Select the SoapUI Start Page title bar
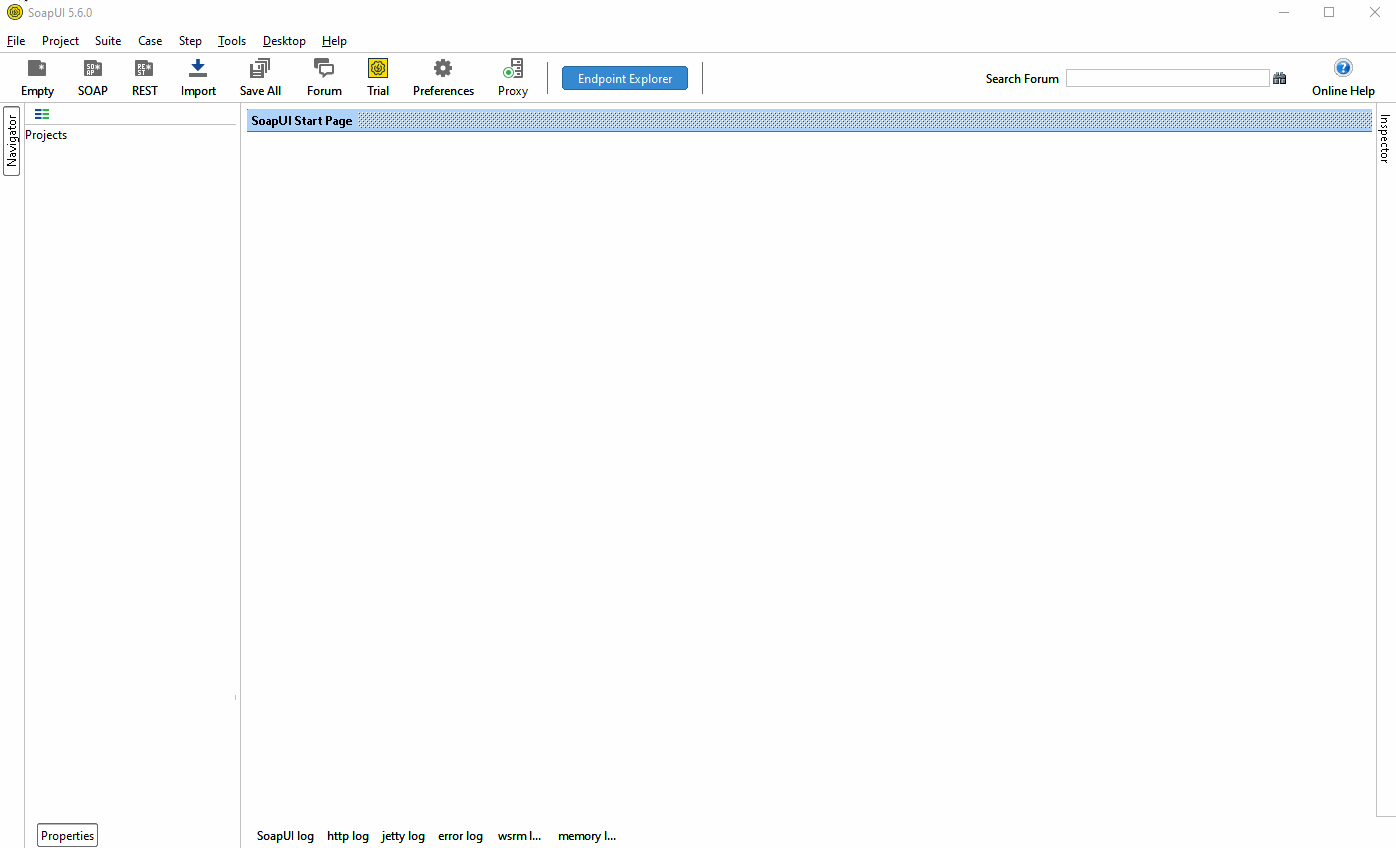 [809, 121]
